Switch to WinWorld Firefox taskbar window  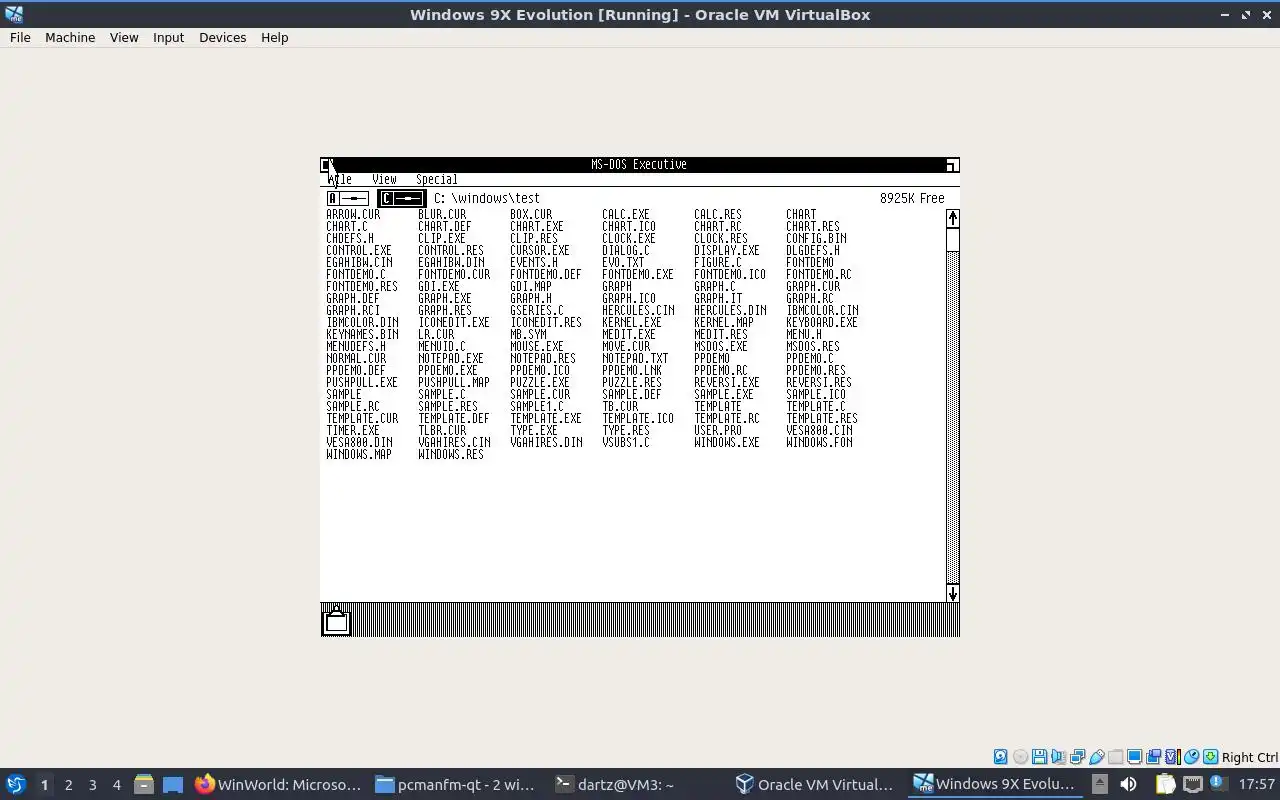point(278,784)
